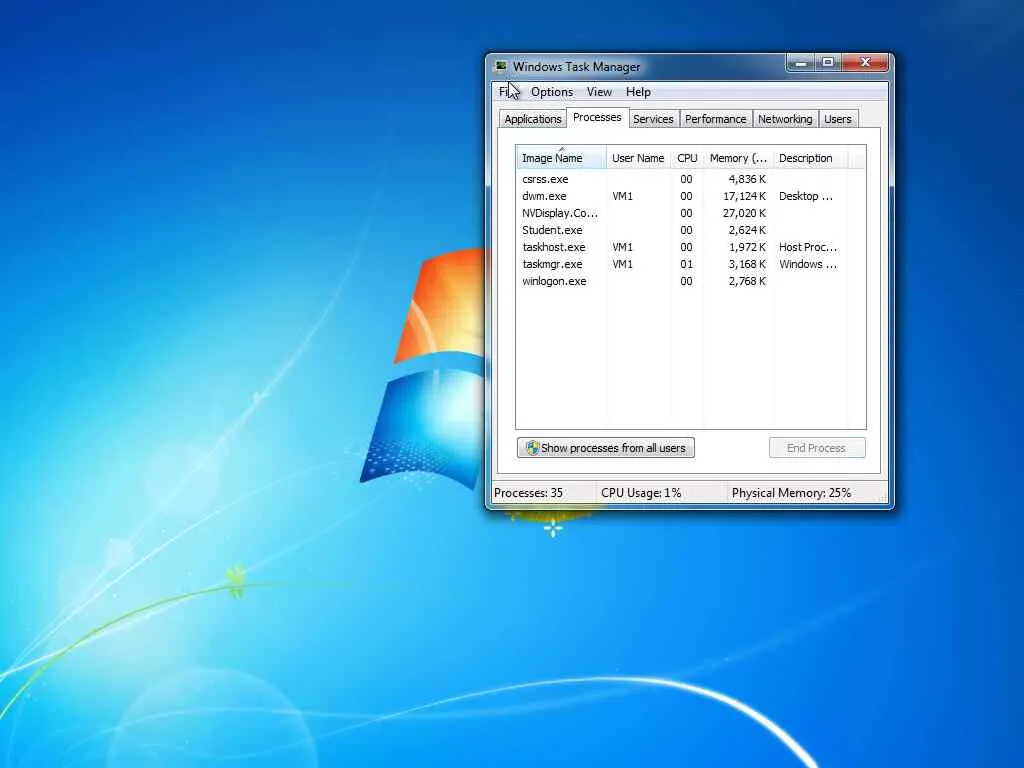Image resolution: width=1024 pixels, height=768 pixels.
Task: Sort by the Memory column header
Action: (x=738, y=158)
